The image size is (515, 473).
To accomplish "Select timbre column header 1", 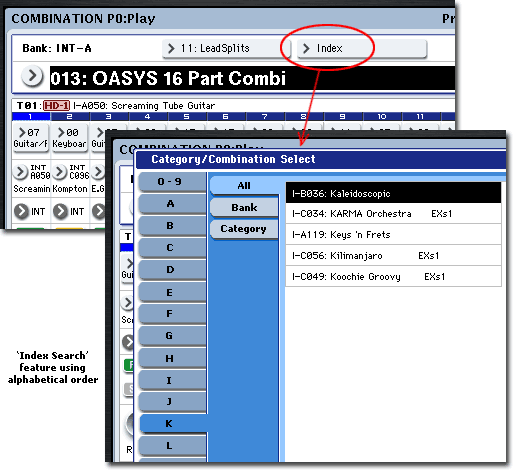I will click(31, 116).
